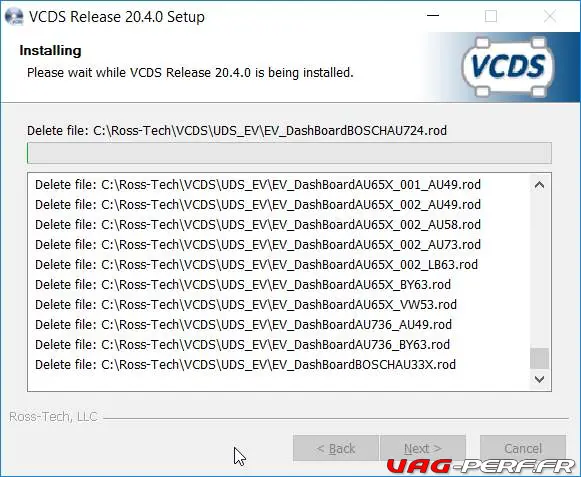The height and width of the screenshot is (477, 581).
Task: Select the EV_DashBoardBOSCHAU33X.rod log entry
Action: 245,365
